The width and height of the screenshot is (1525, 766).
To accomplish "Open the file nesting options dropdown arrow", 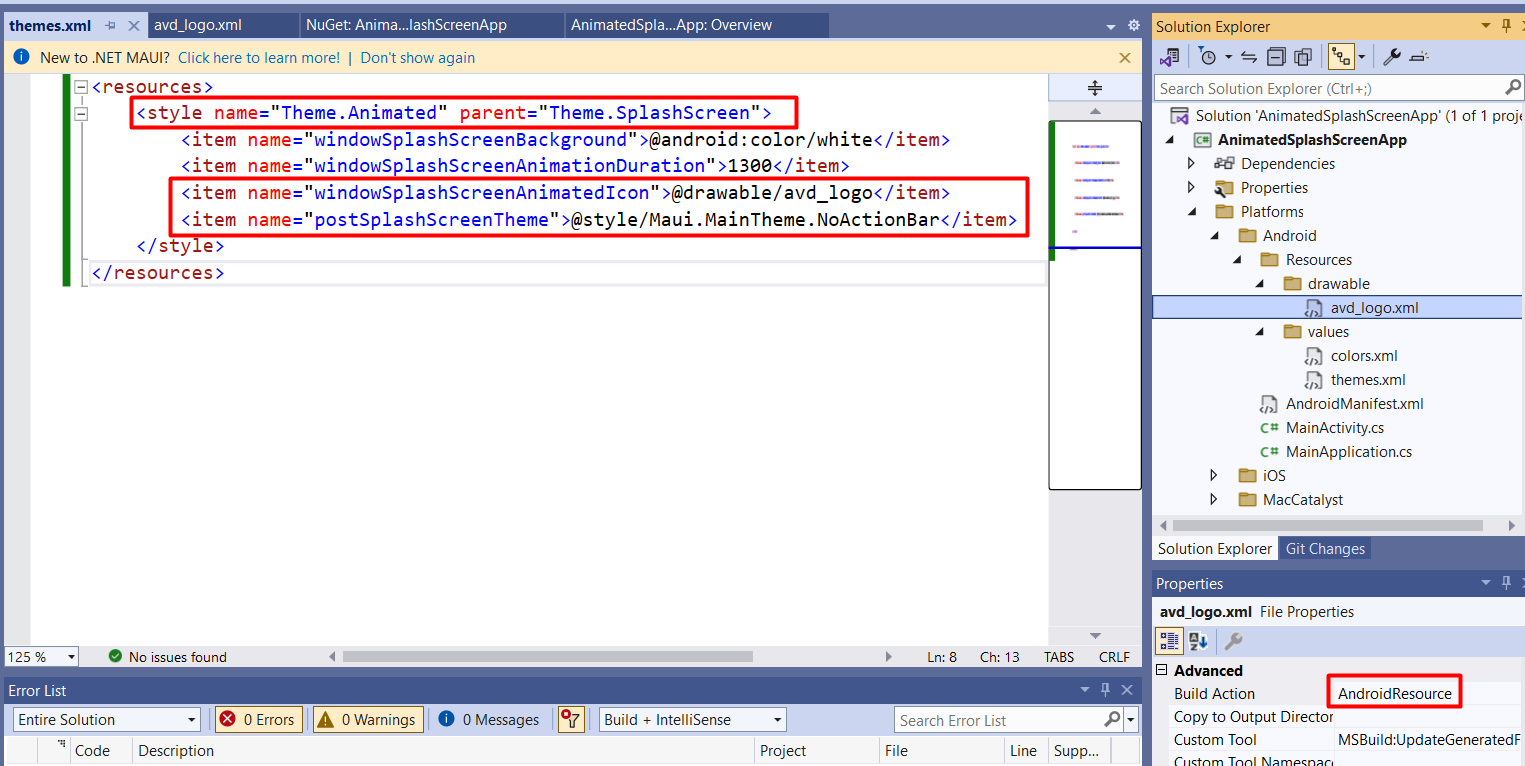I will tap(1361, 57).
